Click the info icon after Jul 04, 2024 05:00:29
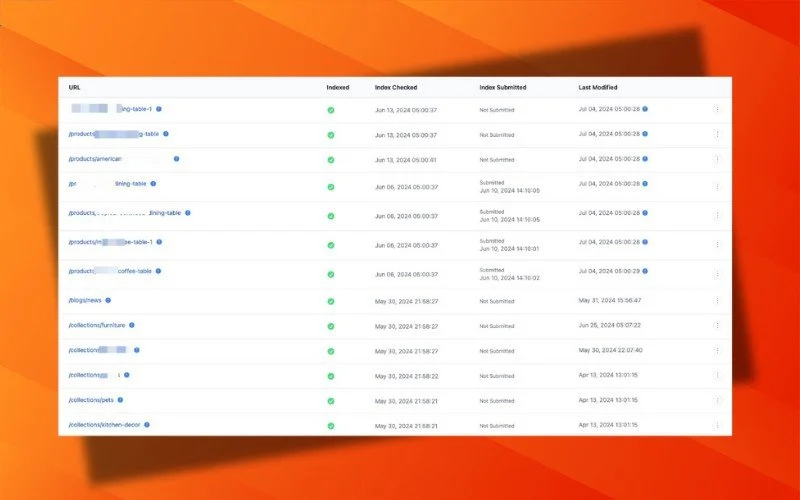 point(645,271)
